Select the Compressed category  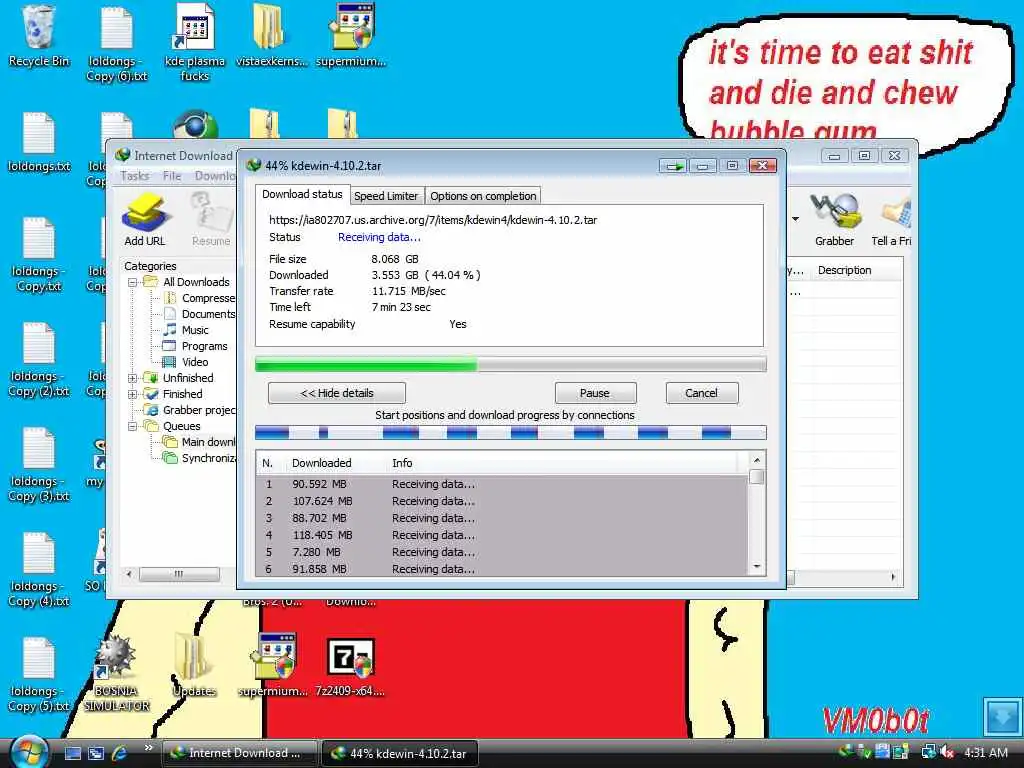[200, 298]
